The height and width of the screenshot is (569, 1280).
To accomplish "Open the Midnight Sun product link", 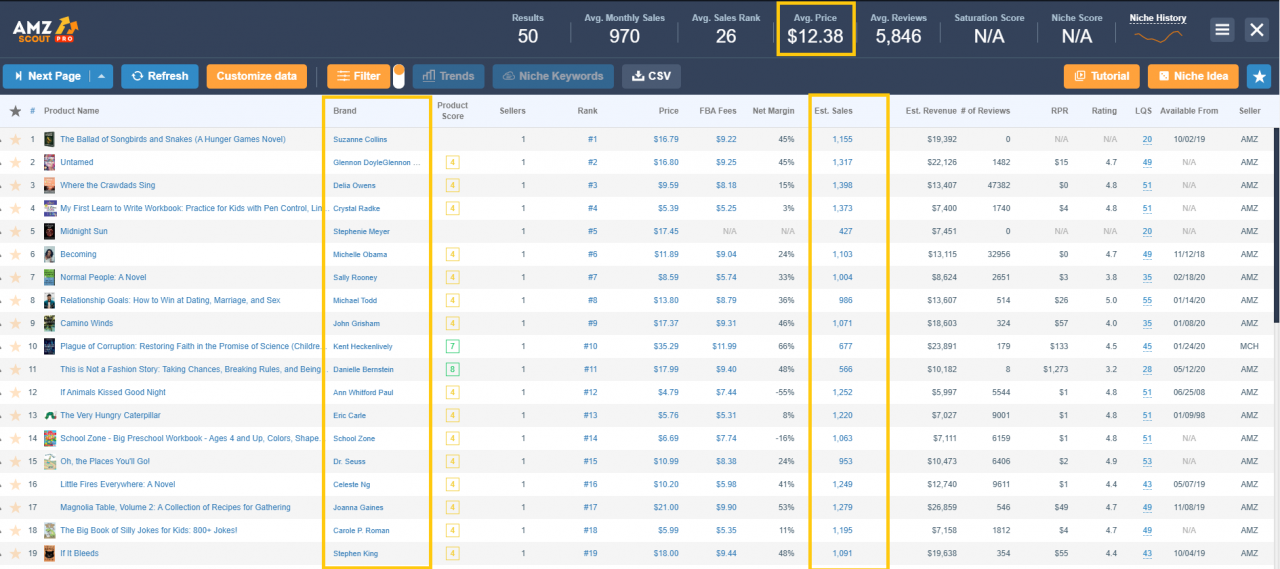I will point(84,231).
